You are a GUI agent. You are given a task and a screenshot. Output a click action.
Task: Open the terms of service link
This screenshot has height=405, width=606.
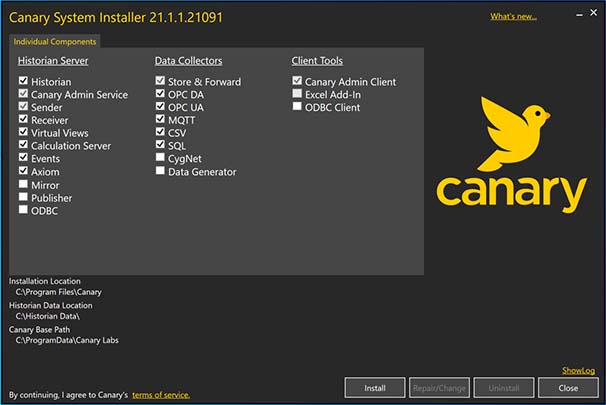[x=161, y=395]
